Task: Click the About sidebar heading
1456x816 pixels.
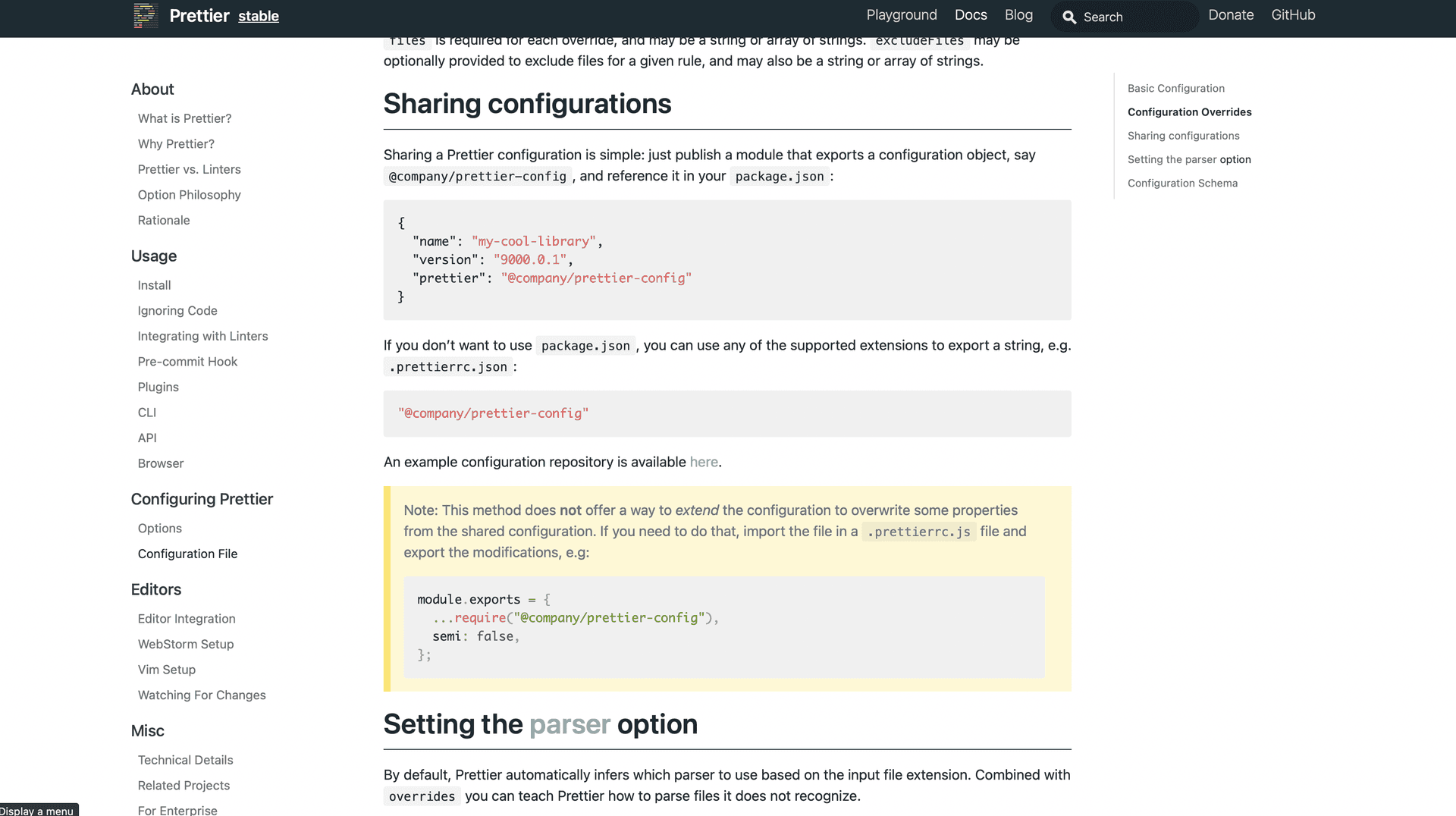Action: (152, 89)
